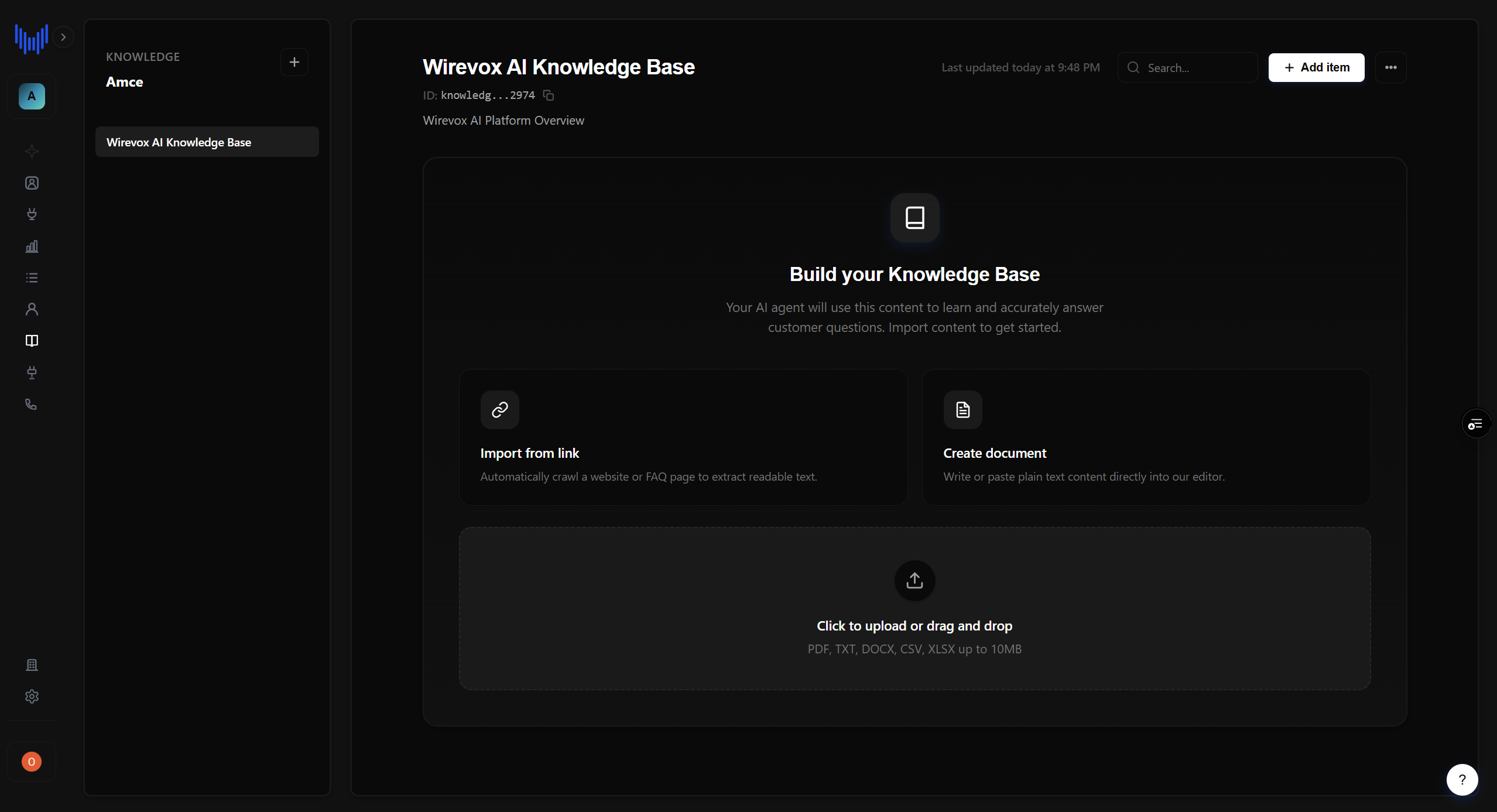Select Wirevox AI Knowledge Base in sidebar list
Screen dimensions: 1497x812
(207, 142)
